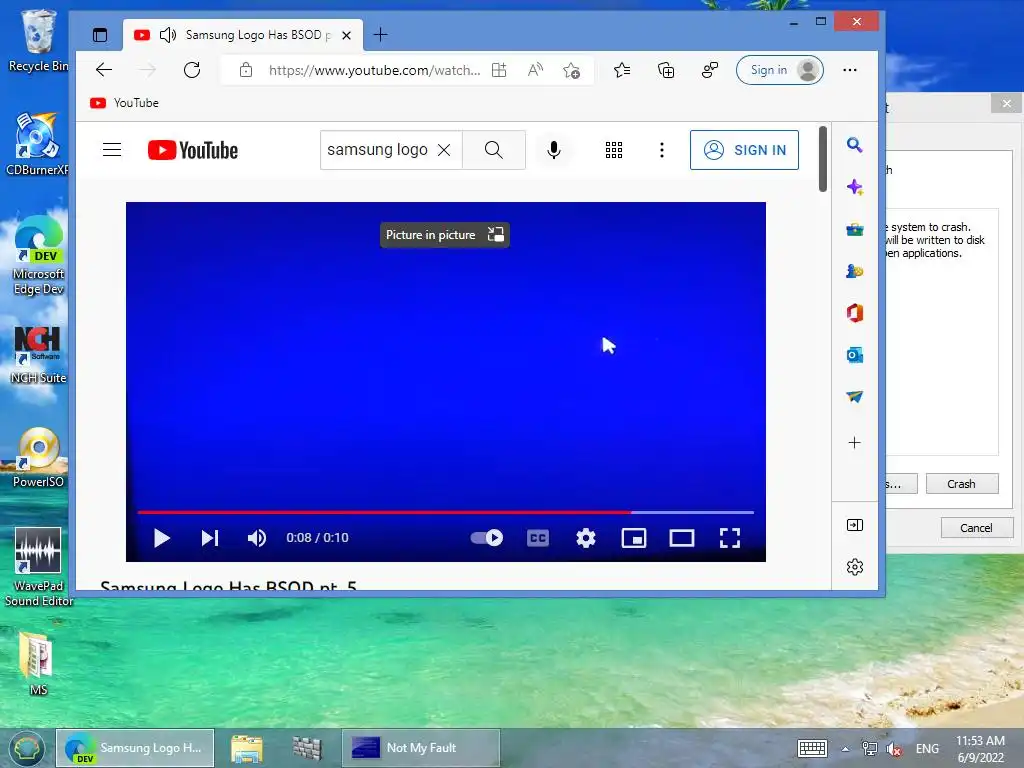
Task: Click the page vertical scrollbar
Action: pyautogui.click(x=823, y=159)
